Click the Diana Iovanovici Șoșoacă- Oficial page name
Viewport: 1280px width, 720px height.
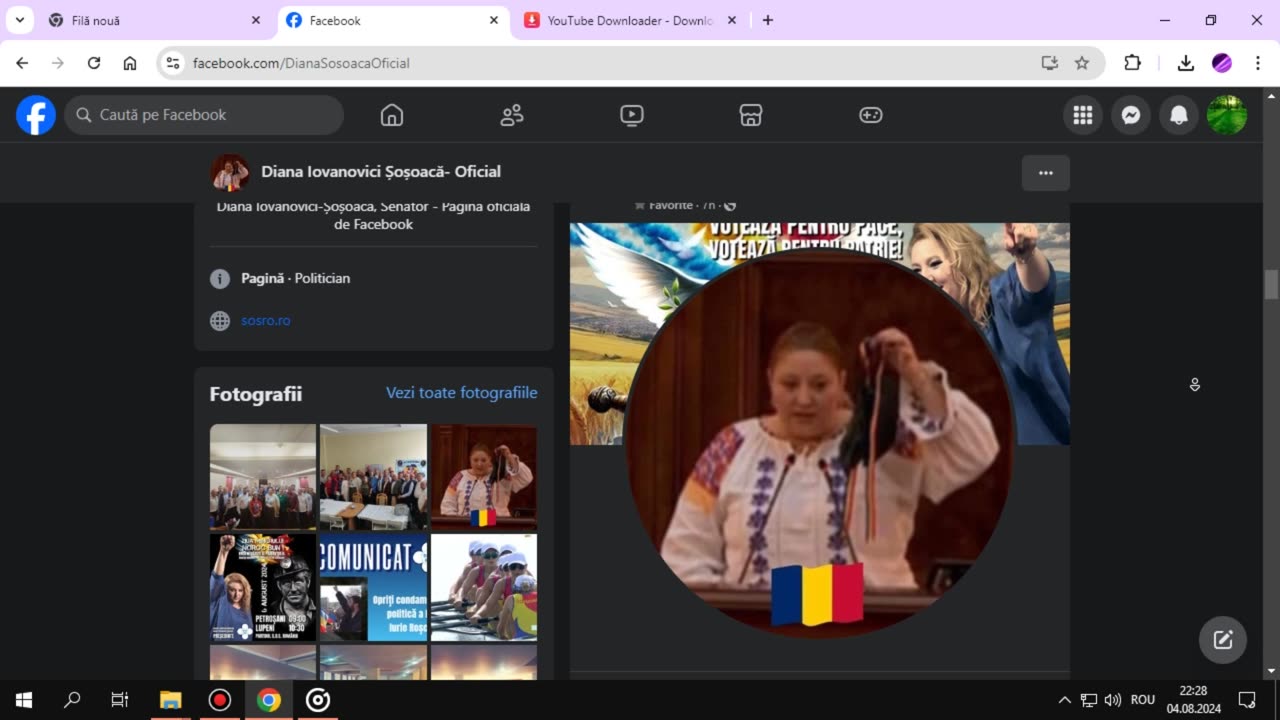click(381, 171)
